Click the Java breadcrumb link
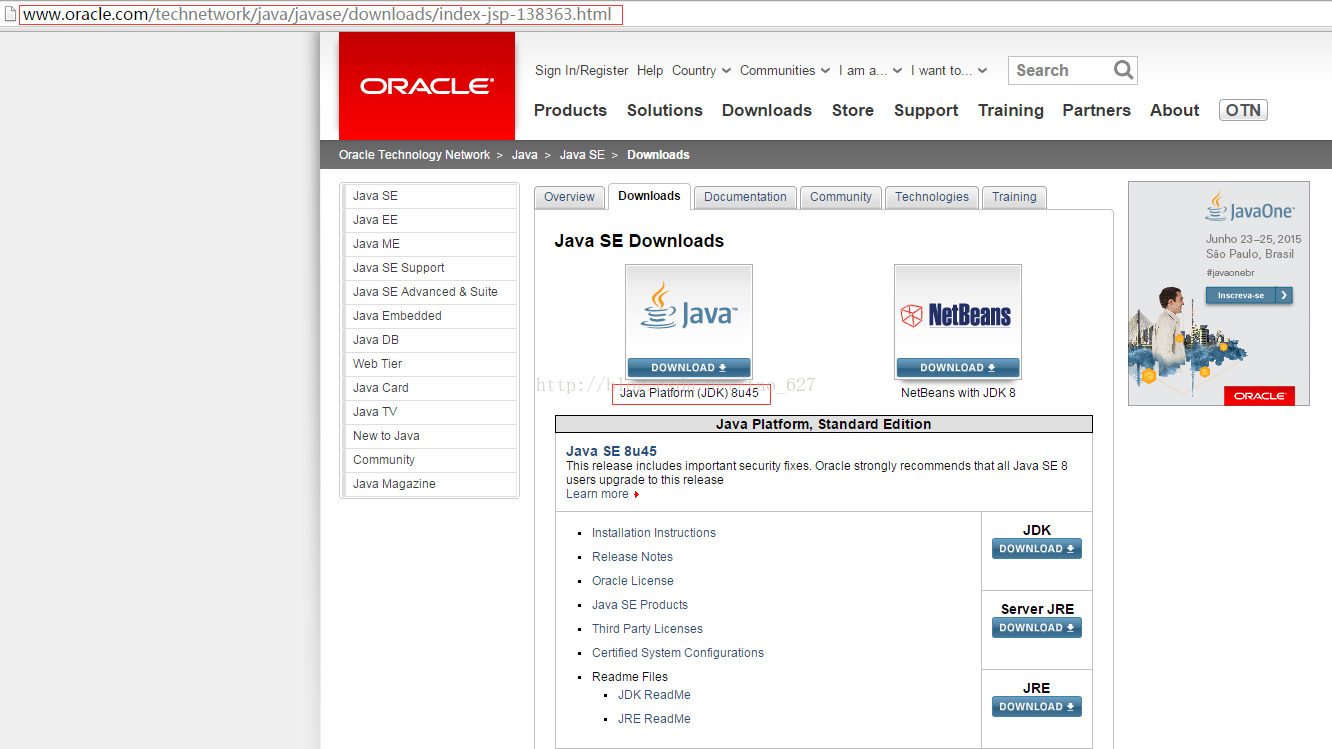Screen dimensions: 1332x749 [x=525, y=155]
